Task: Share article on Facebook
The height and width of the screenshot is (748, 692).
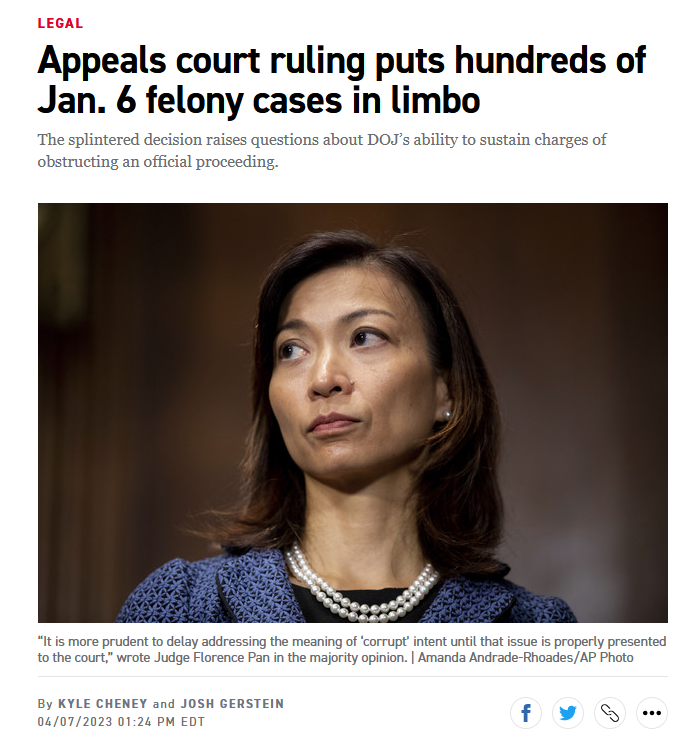Action: click(x=526, y=713)
